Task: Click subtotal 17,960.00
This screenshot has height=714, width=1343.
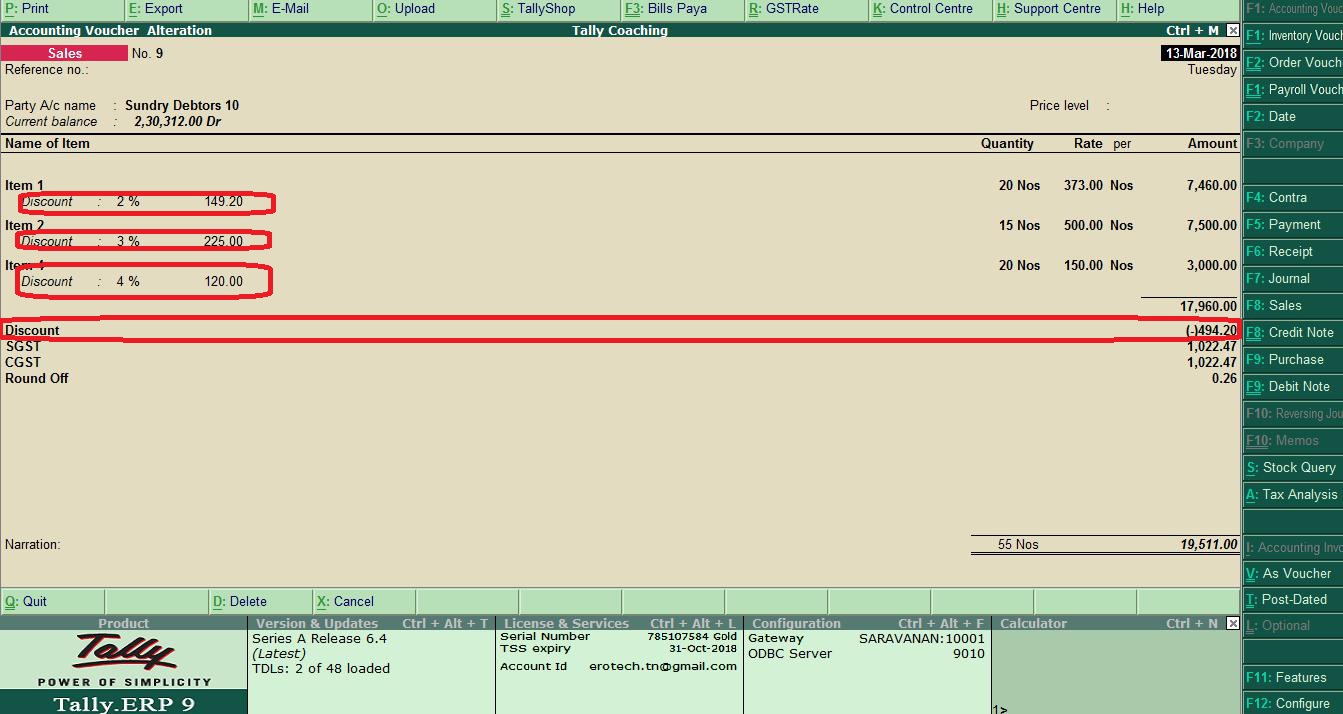Action: 1209,306
